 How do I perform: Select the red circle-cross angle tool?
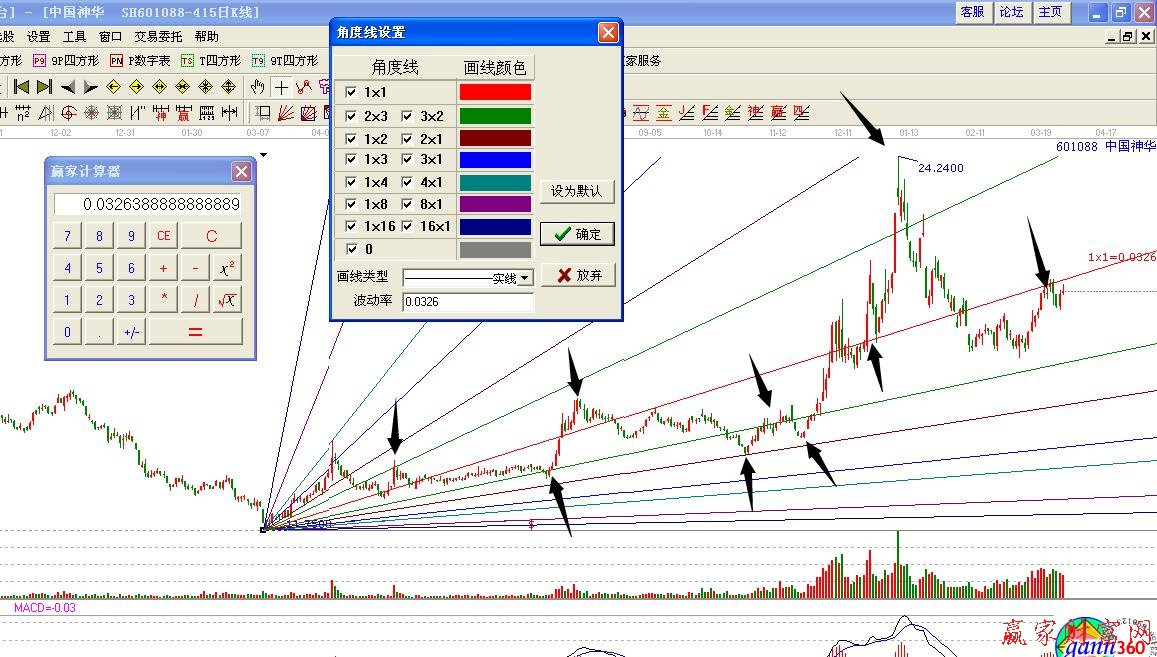69,112
